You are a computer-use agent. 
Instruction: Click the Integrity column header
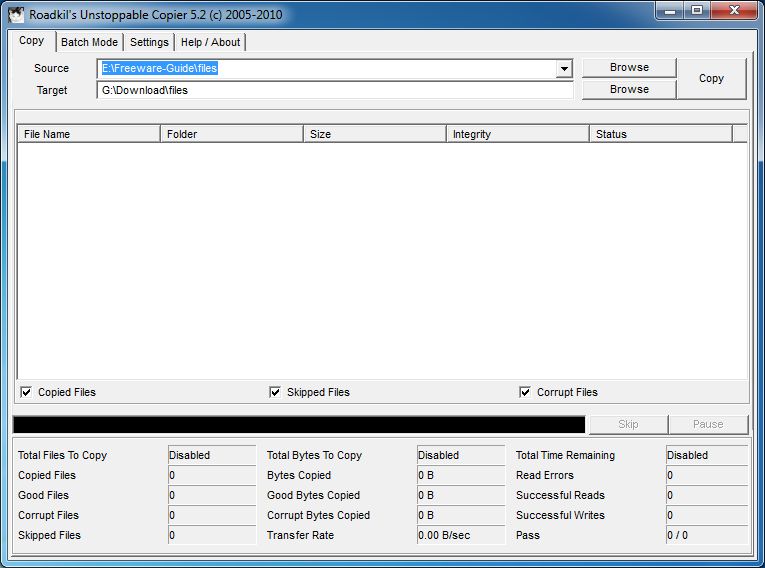[517, 134]
